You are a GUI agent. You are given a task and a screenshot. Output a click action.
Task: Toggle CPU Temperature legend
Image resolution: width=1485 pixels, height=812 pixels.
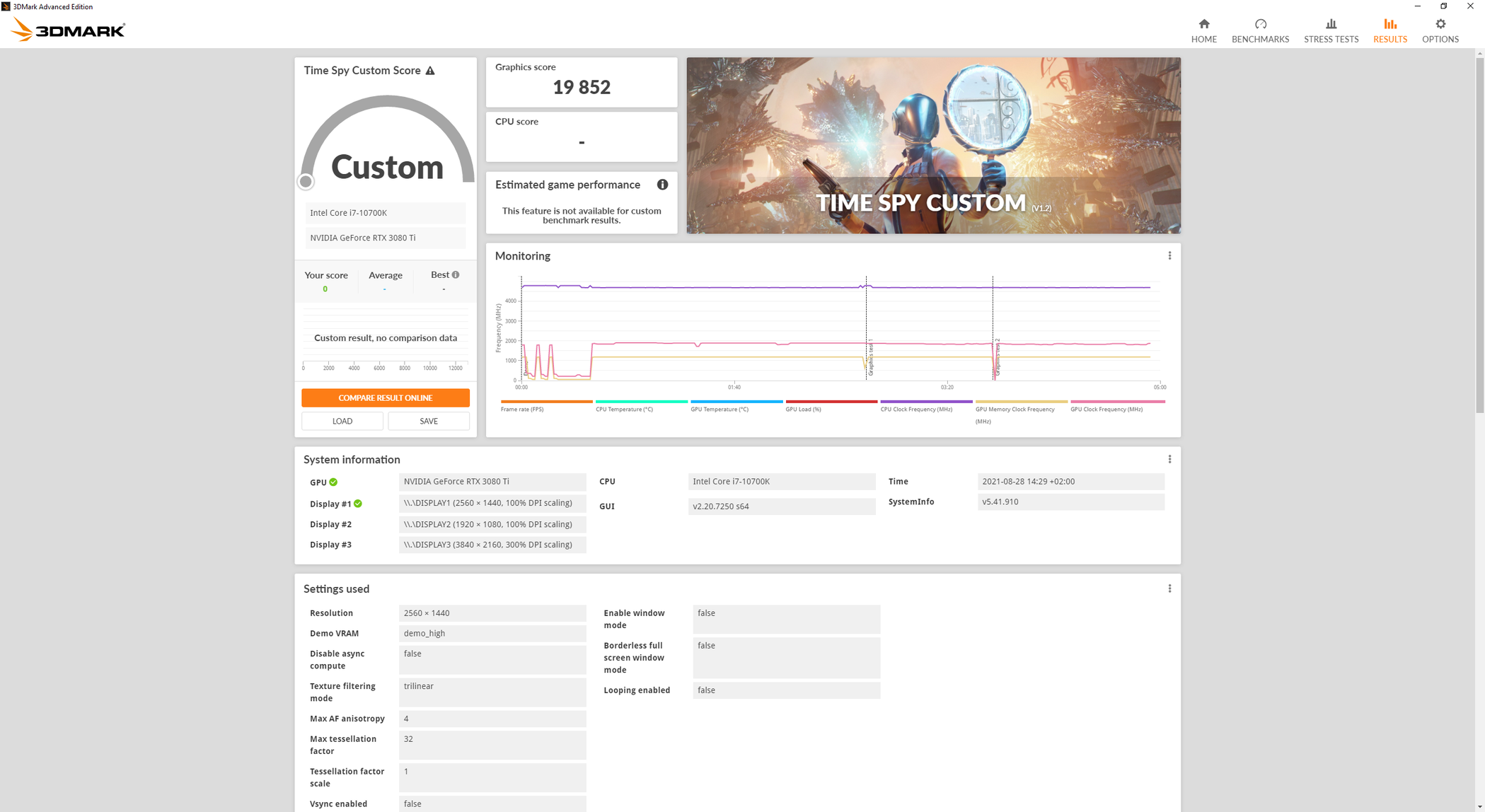pyautogui.click(x=641, y=406)
